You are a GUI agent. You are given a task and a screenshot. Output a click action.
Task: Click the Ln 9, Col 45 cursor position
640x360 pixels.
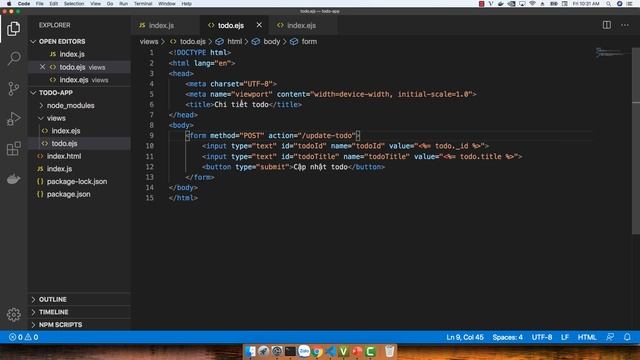point(465,337)
